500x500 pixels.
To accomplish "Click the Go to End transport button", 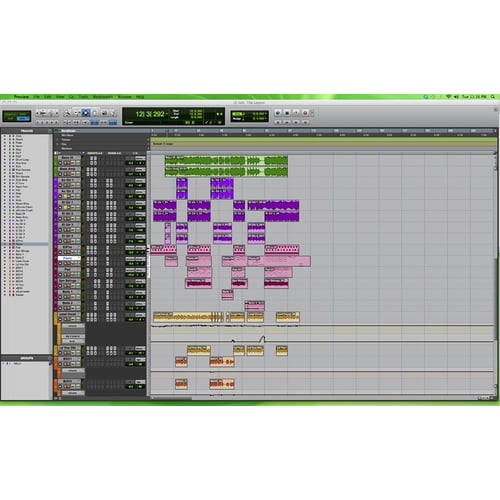I will coord(305,122).
